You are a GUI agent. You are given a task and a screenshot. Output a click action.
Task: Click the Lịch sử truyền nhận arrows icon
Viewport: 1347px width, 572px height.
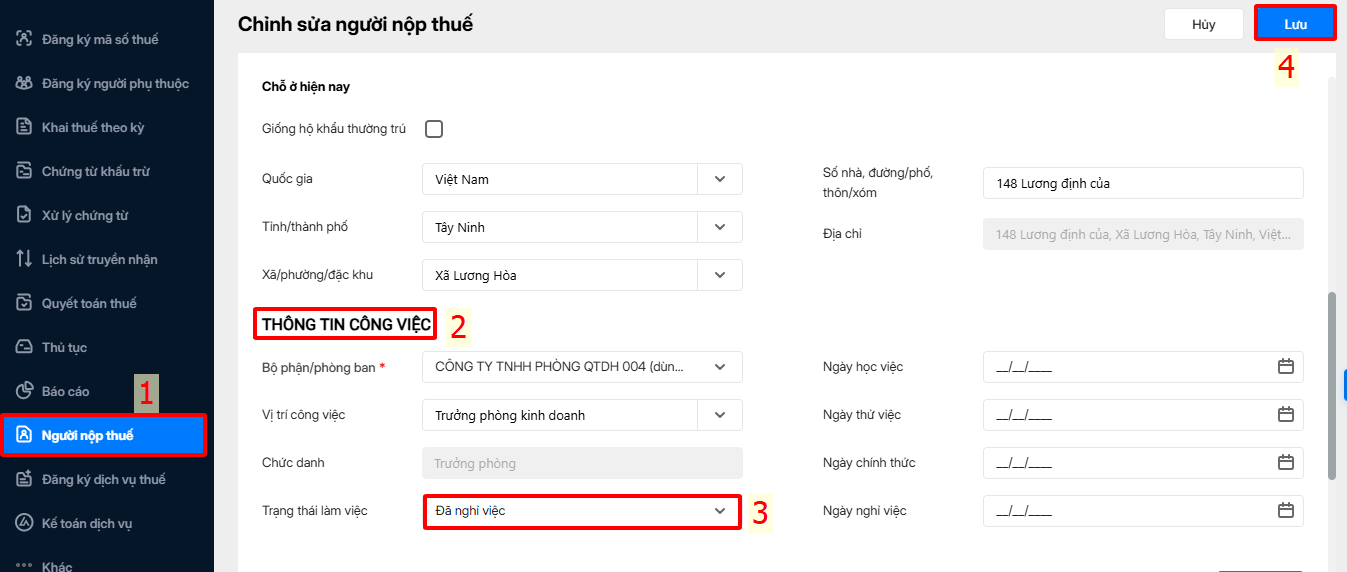pyautogui.click(x=25, y=259)
